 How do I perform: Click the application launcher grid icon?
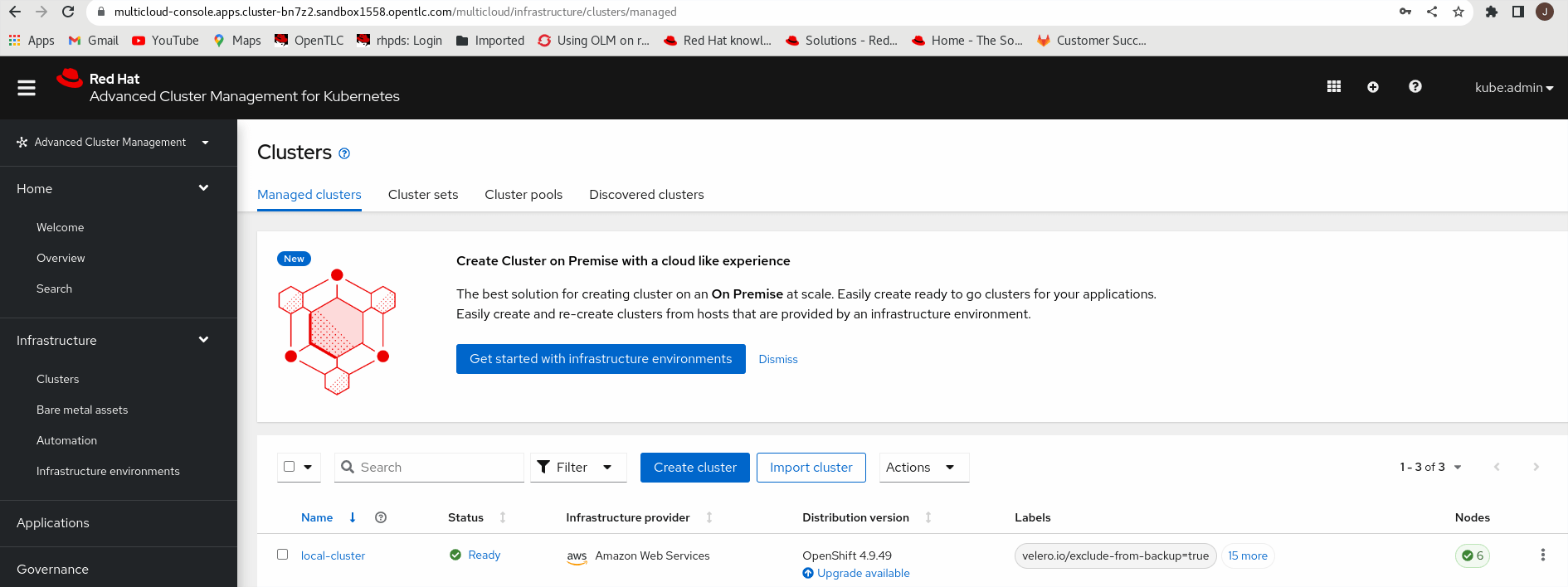coord(1334,87)
